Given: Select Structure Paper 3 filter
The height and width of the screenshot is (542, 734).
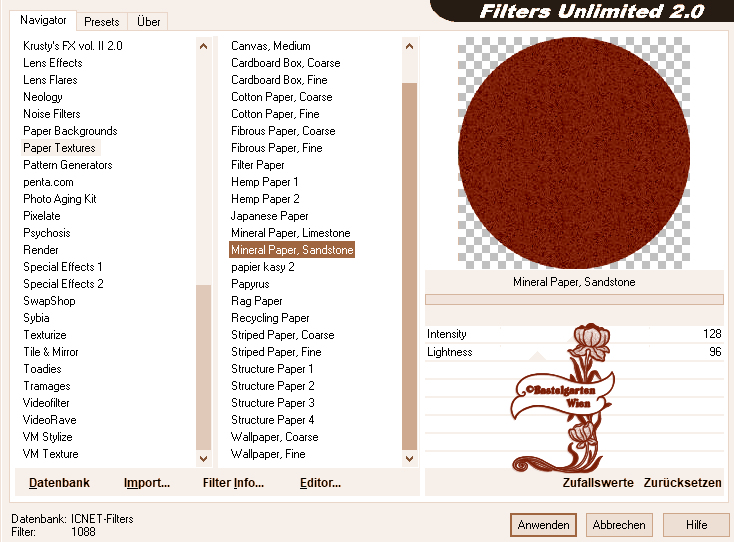Looking at the screenshot, I should (273, 403).
